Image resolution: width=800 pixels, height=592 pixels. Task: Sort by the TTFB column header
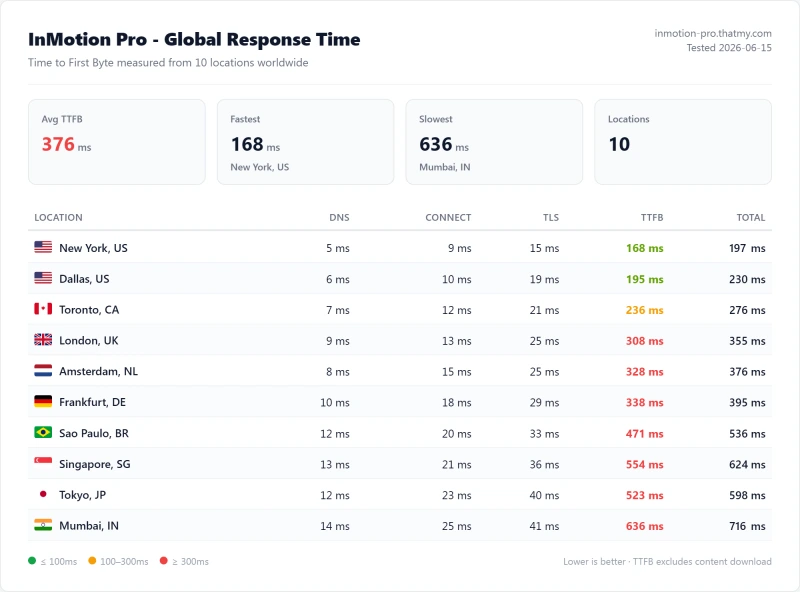652,217
